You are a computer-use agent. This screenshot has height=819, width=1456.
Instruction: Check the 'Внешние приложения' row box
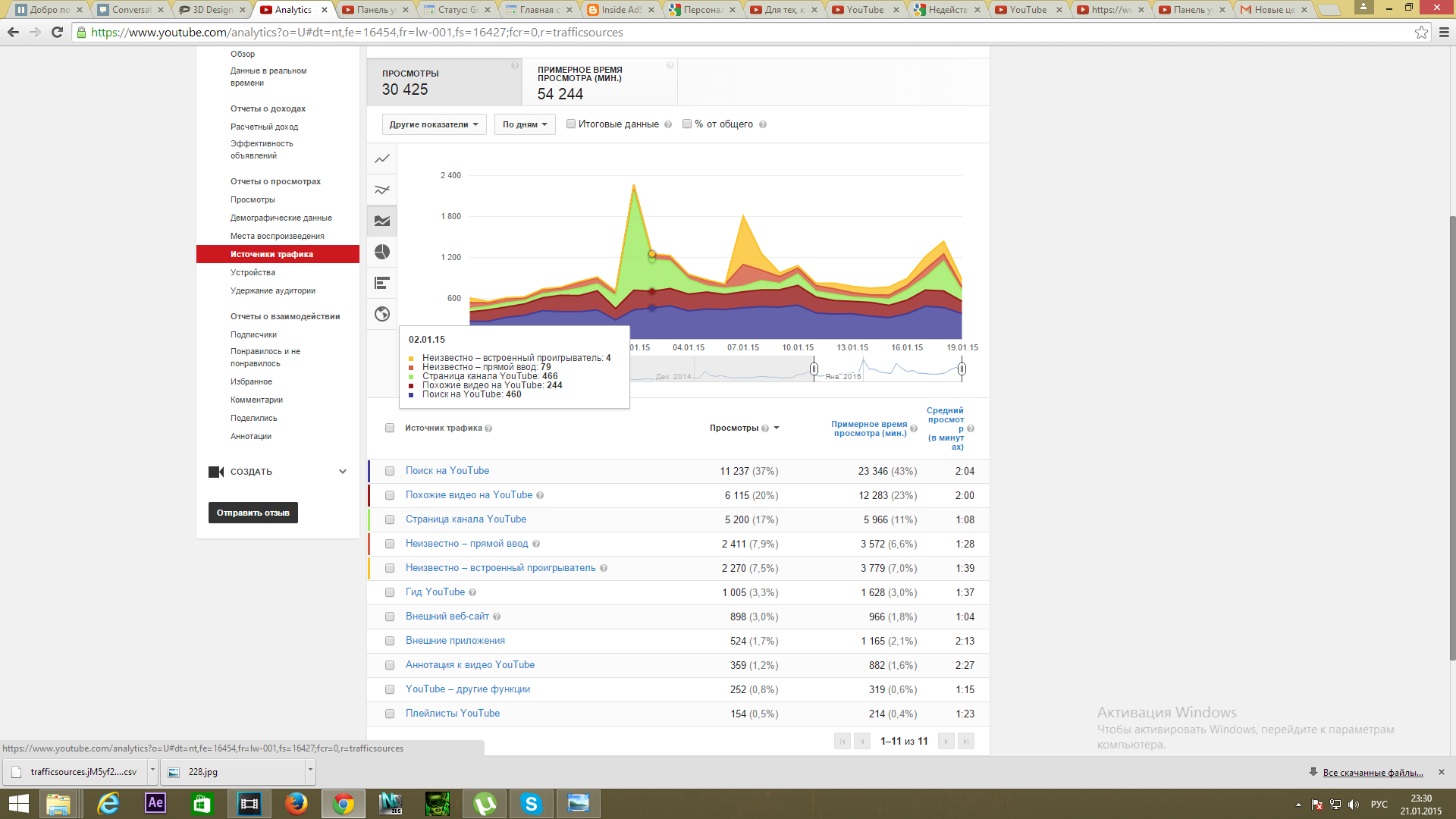(390, 641)
